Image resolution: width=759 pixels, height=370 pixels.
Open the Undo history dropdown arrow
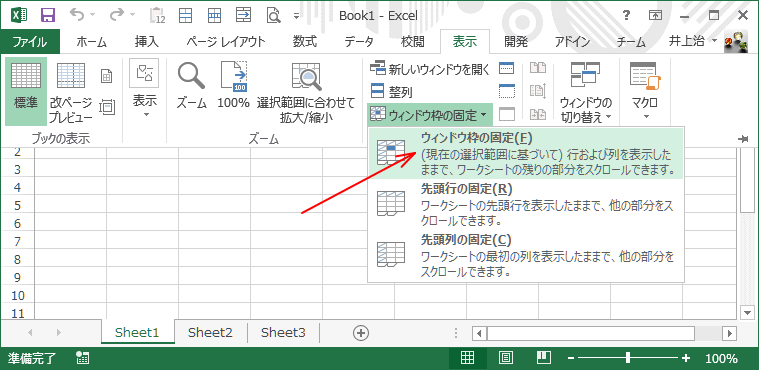(93, 15)
